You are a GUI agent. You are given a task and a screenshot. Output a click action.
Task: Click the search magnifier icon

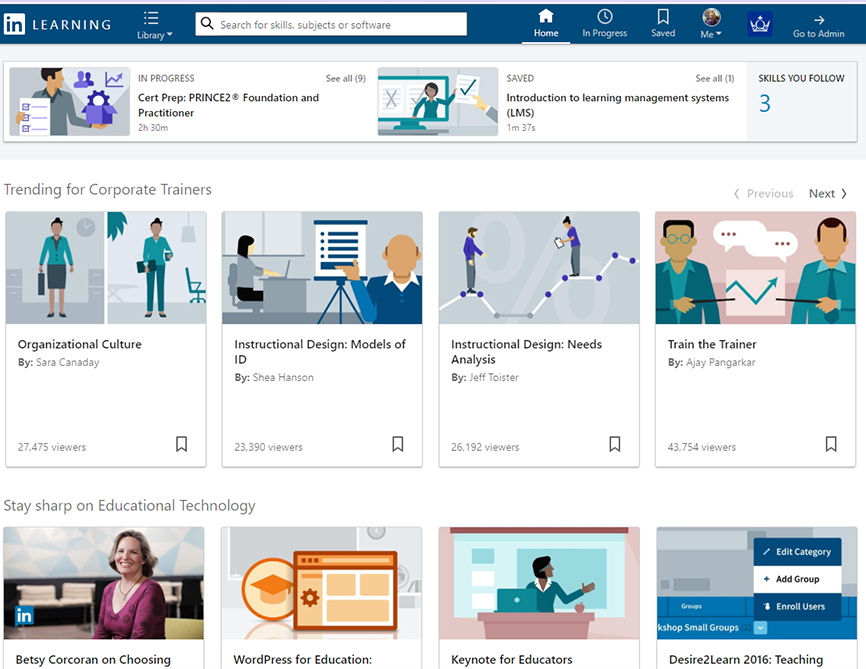pos(207,24)
